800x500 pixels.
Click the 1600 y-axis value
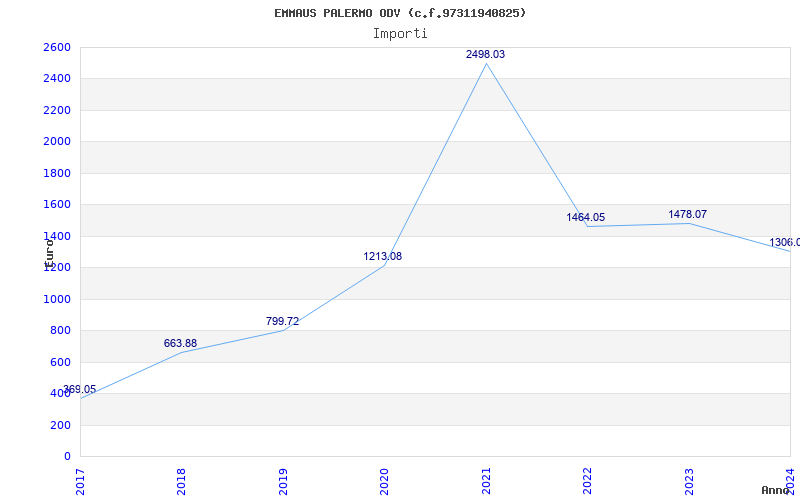tap(57, 205)
